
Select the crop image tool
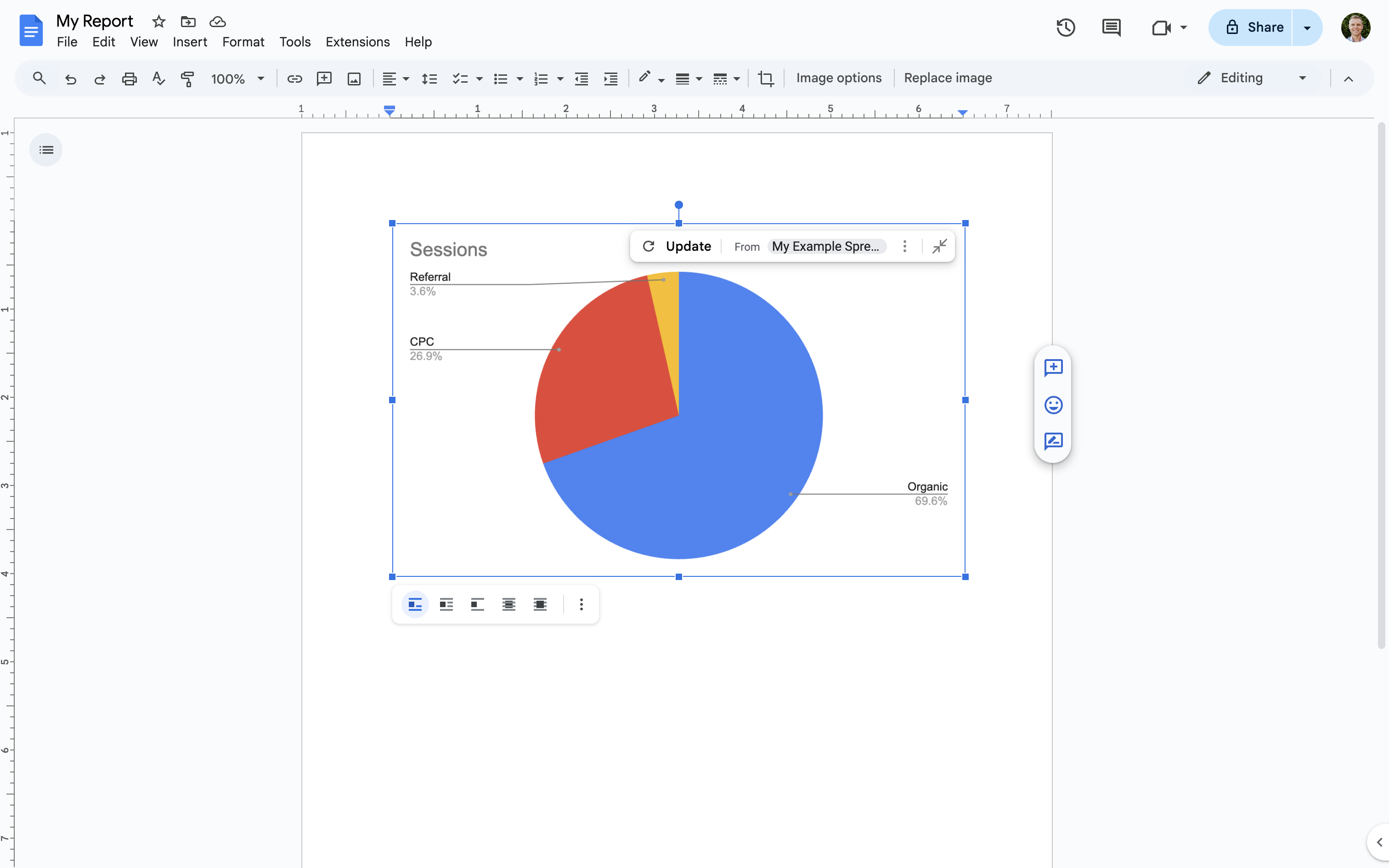pos(766,78)
